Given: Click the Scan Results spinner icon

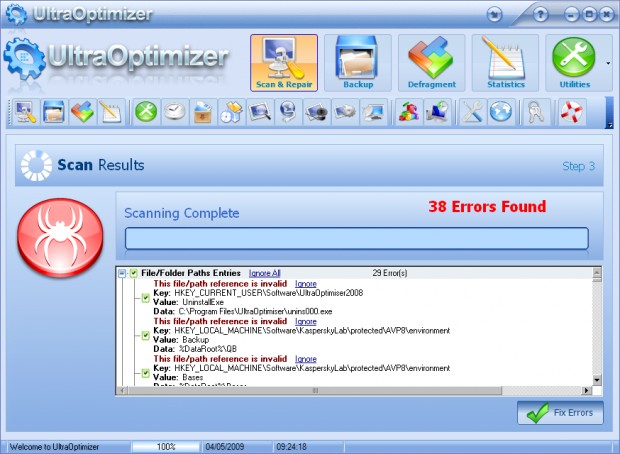Looking at the screenshot, I should pos(36,165).
